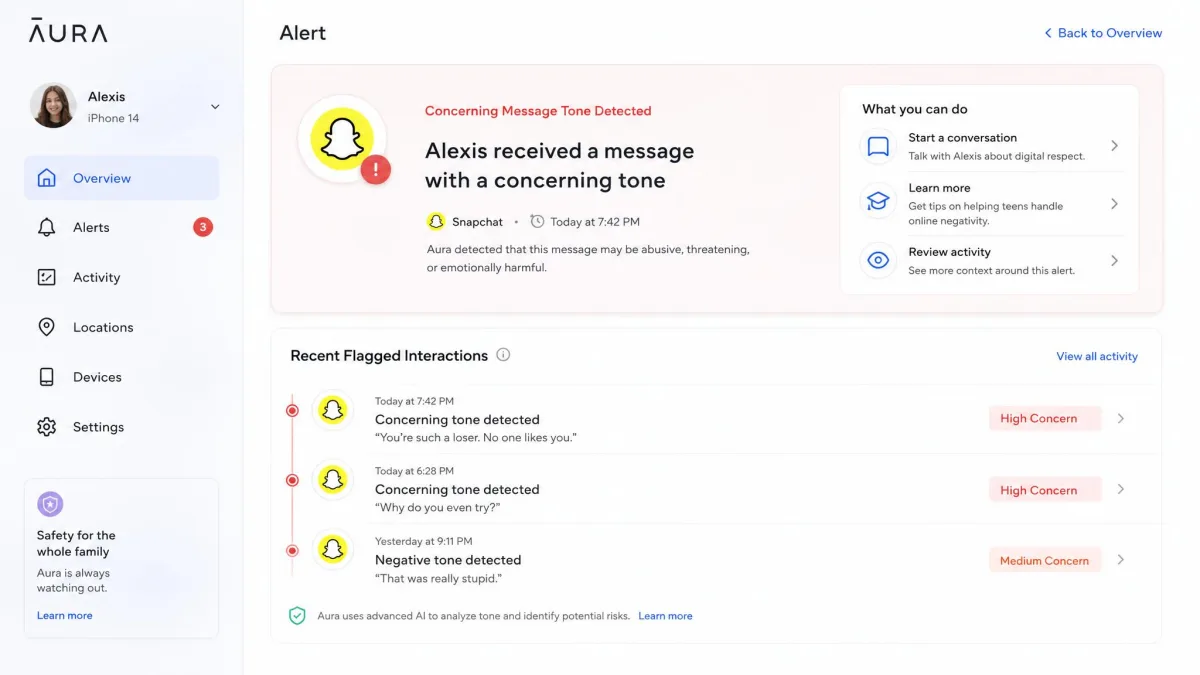Screen dimensions: 1200x675
Task: Click the Medium Concern tag
Action: (1045, 560)
